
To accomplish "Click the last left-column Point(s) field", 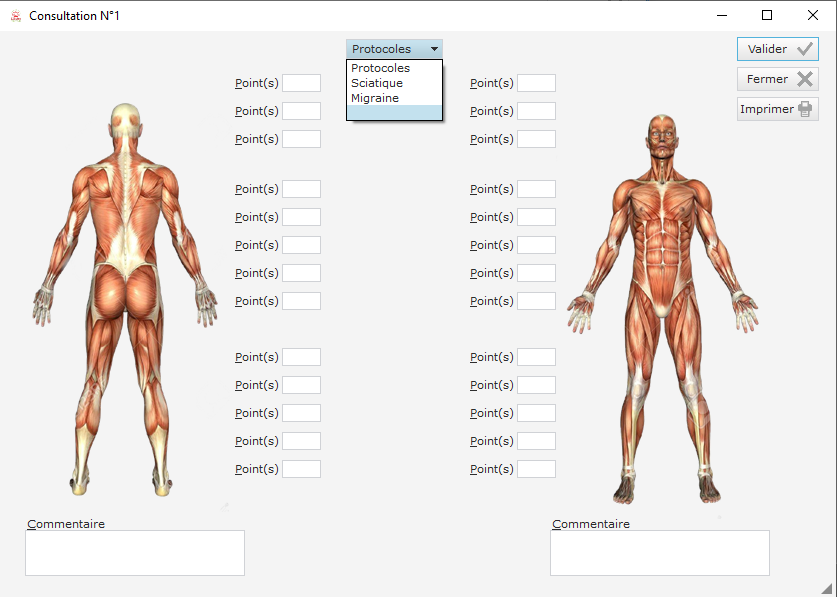I will tap(301, 469).
